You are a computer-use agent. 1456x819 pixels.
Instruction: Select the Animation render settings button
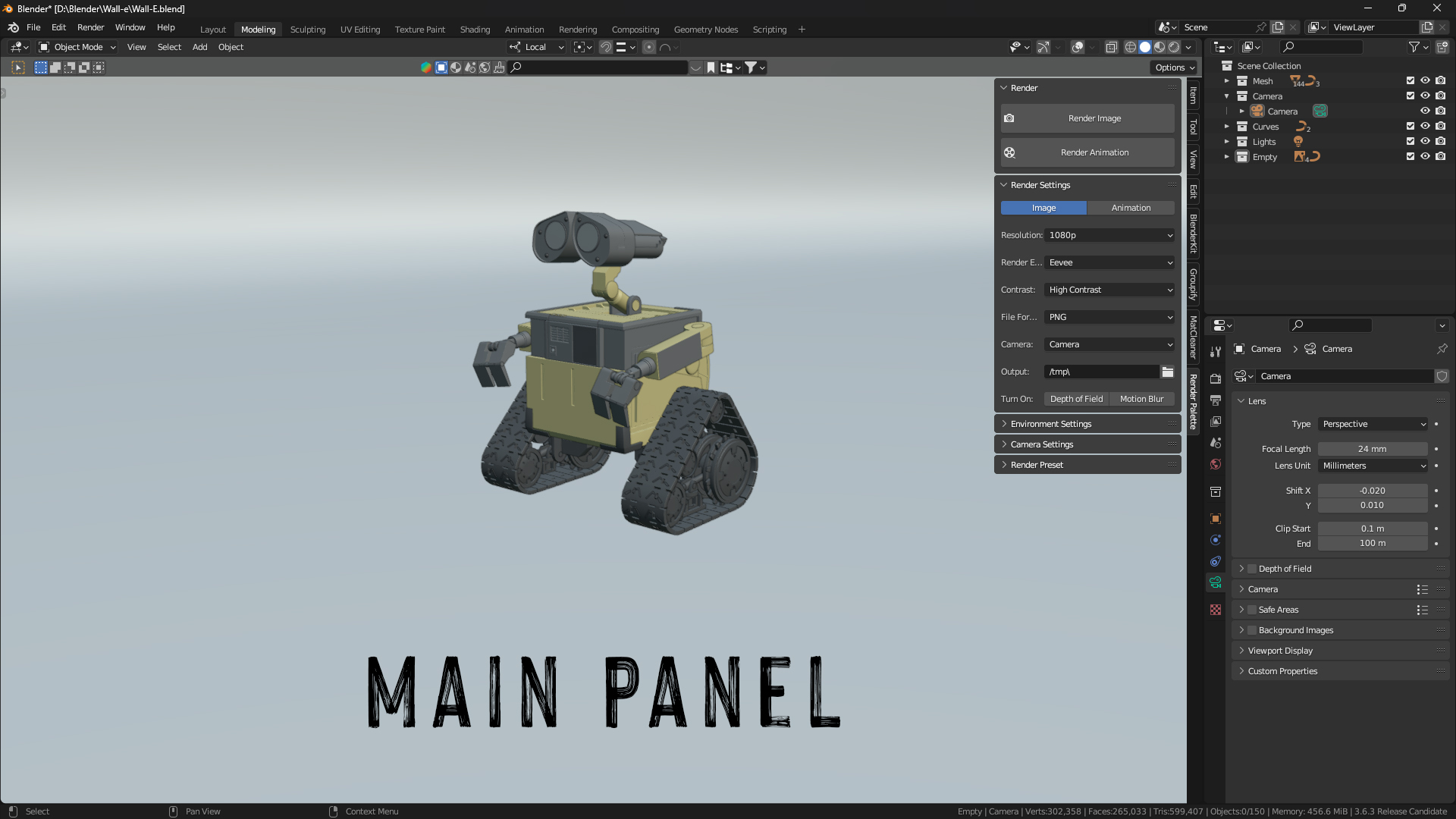pos(1131,208)
